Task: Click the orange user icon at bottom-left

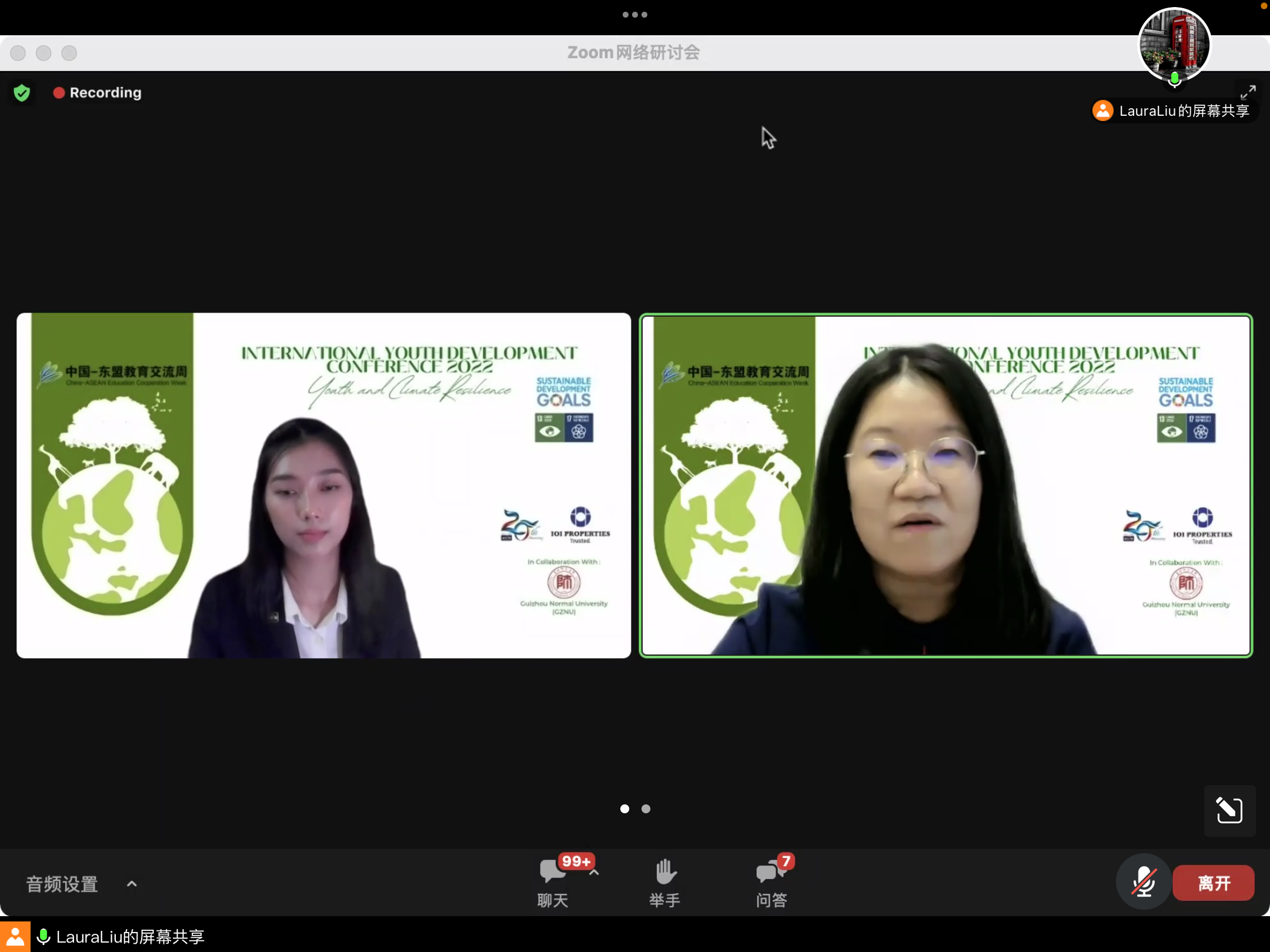Action: (15, 937)
